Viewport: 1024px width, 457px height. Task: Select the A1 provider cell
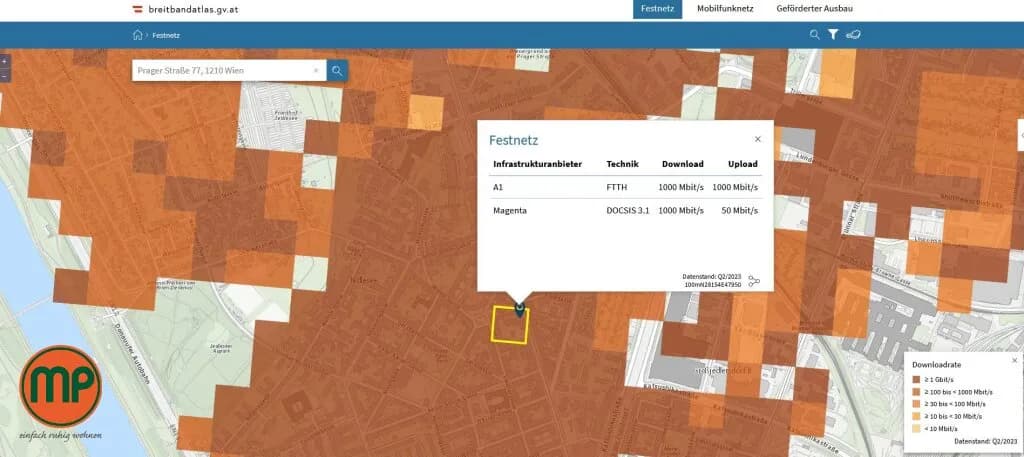498,187
